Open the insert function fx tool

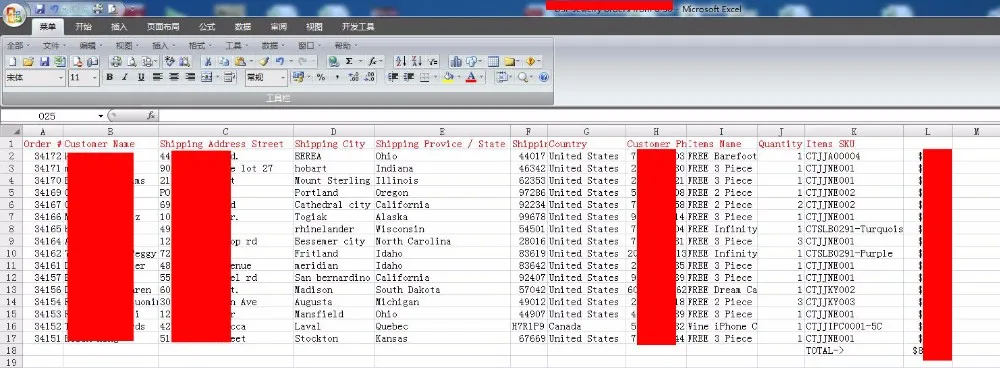(372, 62)
